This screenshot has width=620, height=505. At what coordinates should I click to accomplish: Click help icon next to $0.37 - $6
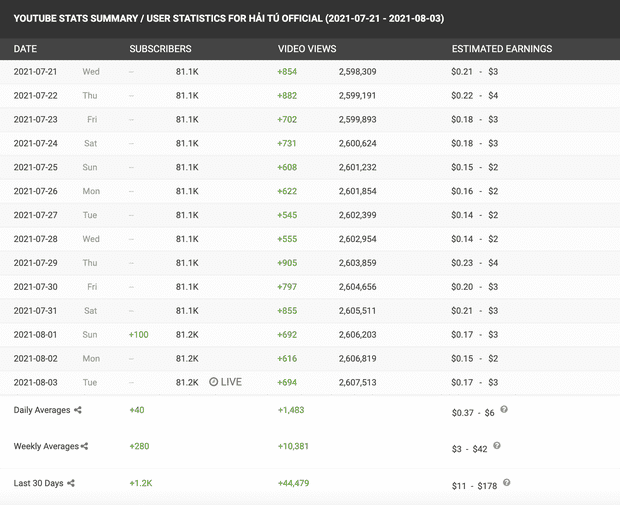click(504, 409)
